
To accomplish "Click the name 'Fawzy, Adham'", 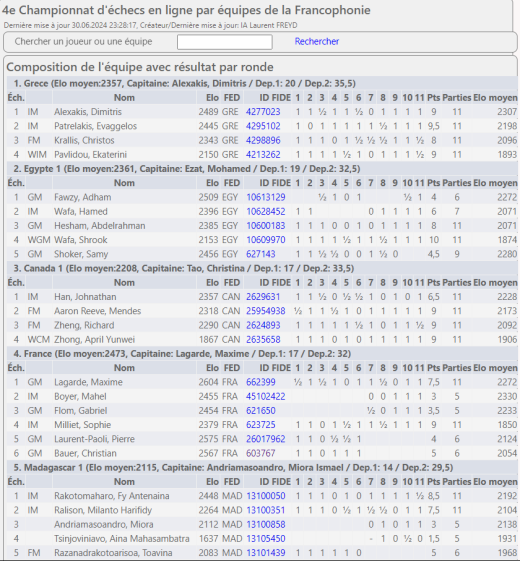I will pos(82,197).
